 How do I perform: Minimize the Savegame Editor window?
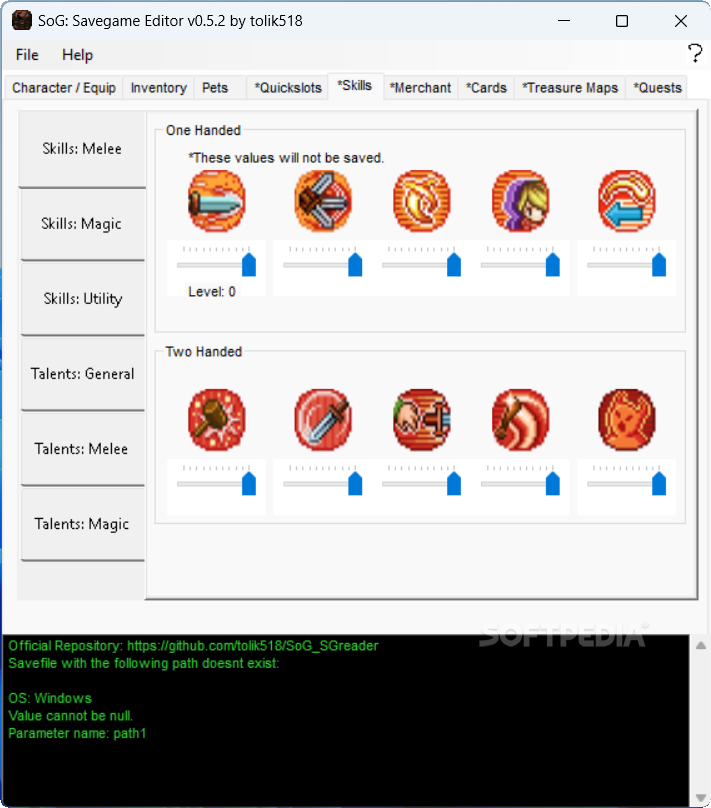(x=564, y=21)
